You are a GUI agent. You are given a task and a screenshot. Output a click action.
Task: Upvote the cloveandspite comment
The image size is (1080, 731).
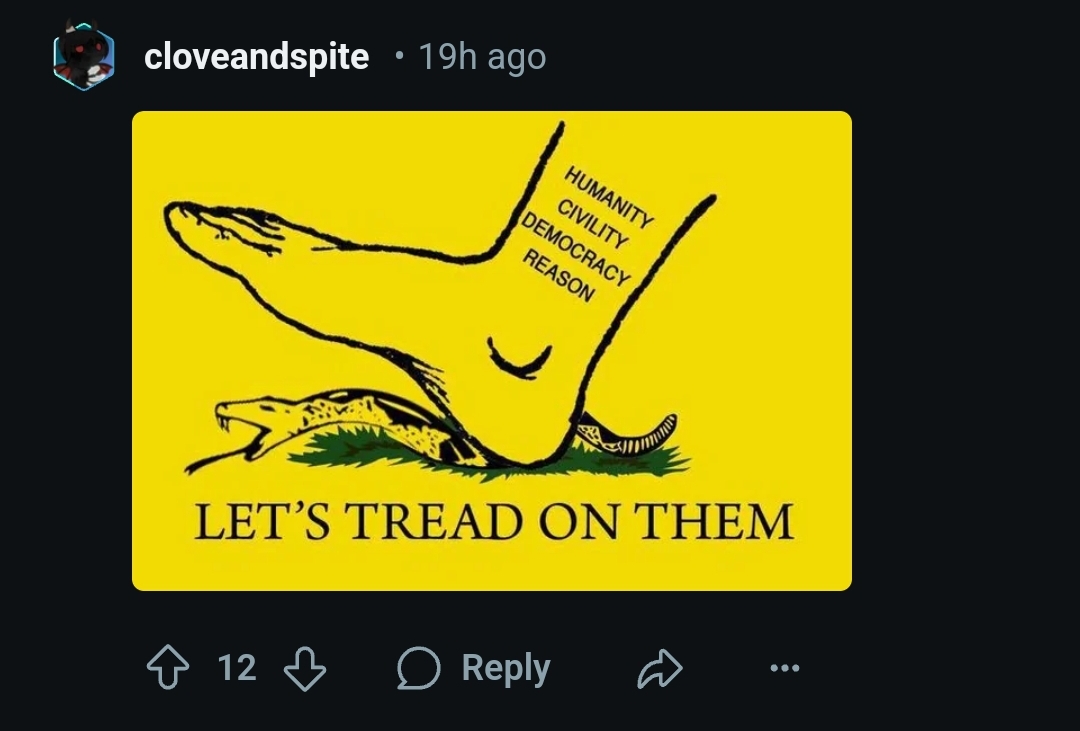click(x=168, y=667)
